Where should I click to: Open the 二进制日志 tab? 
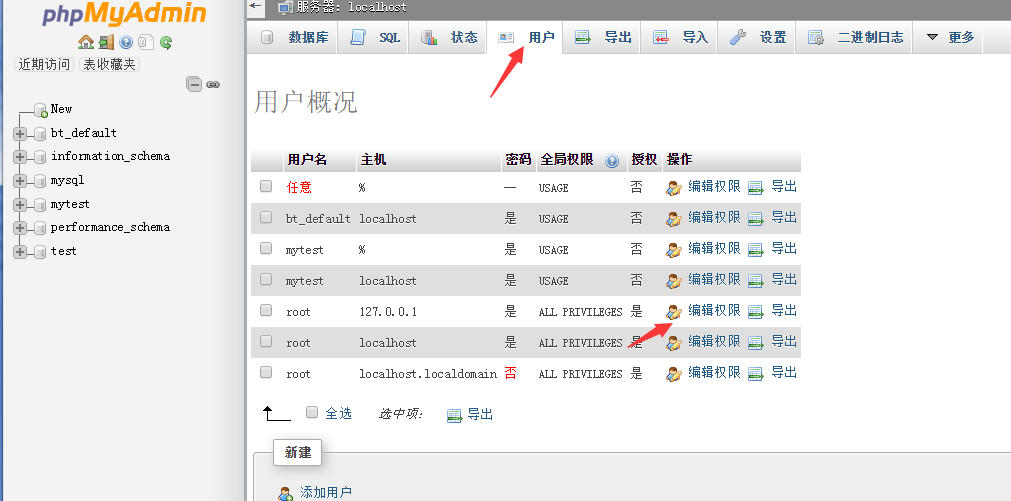tap(856, 37)
